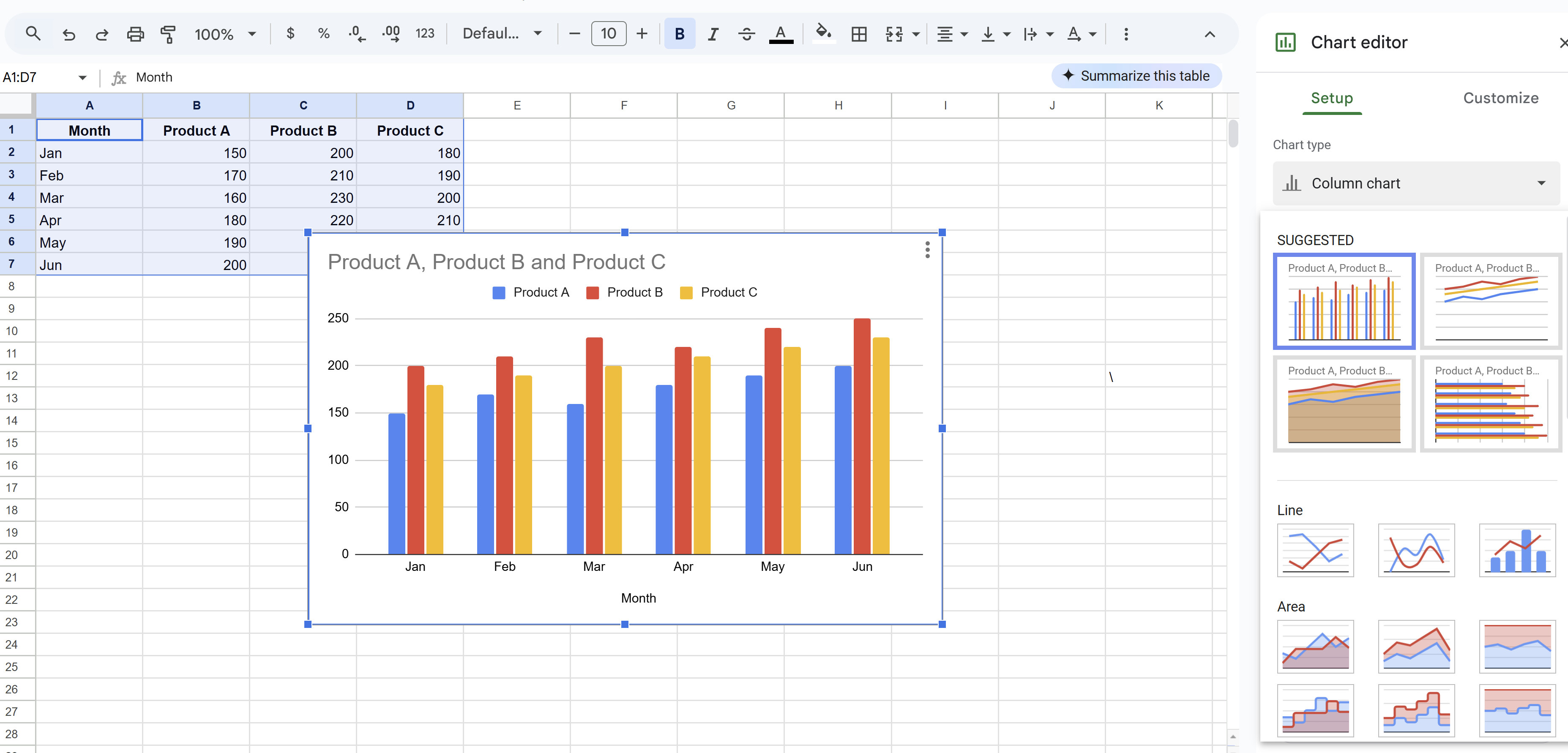Choose the Stacked area chart icon
The height and width of the screenshot is (753, 1568).
coord(1416,647)
